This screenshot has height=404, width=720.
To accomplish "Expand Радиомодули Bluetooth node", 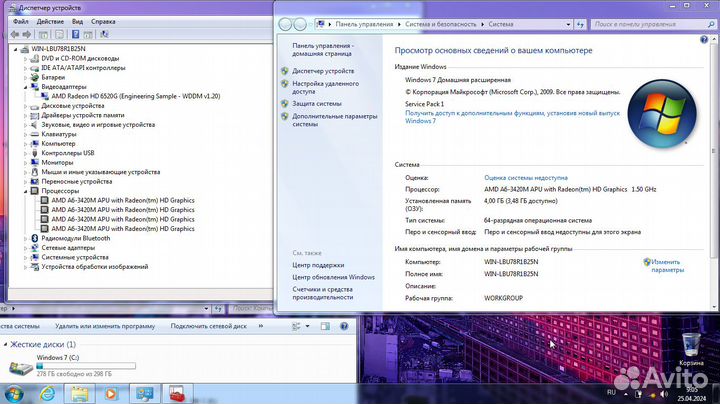I will pos(25,238).
